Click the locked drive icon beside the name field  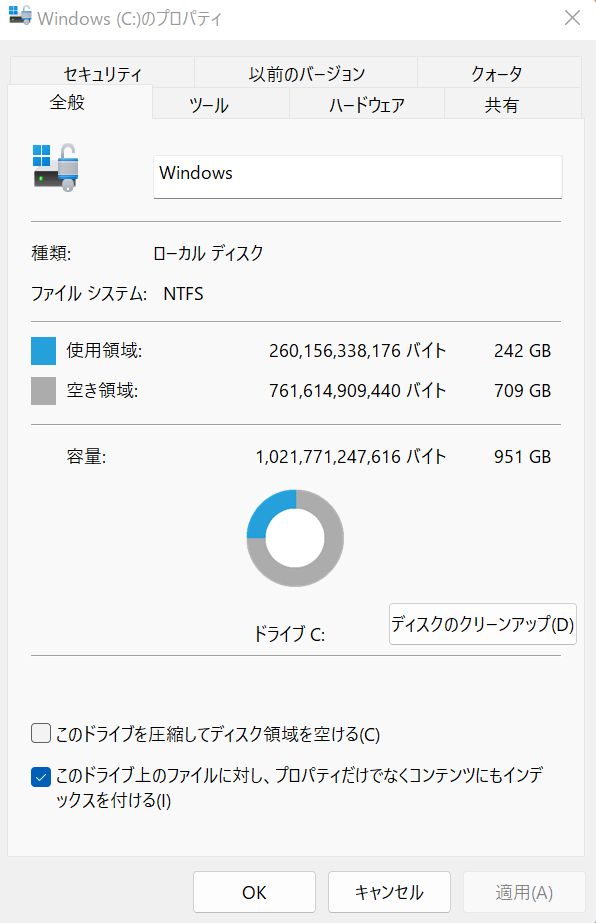[x=56, y=167]
